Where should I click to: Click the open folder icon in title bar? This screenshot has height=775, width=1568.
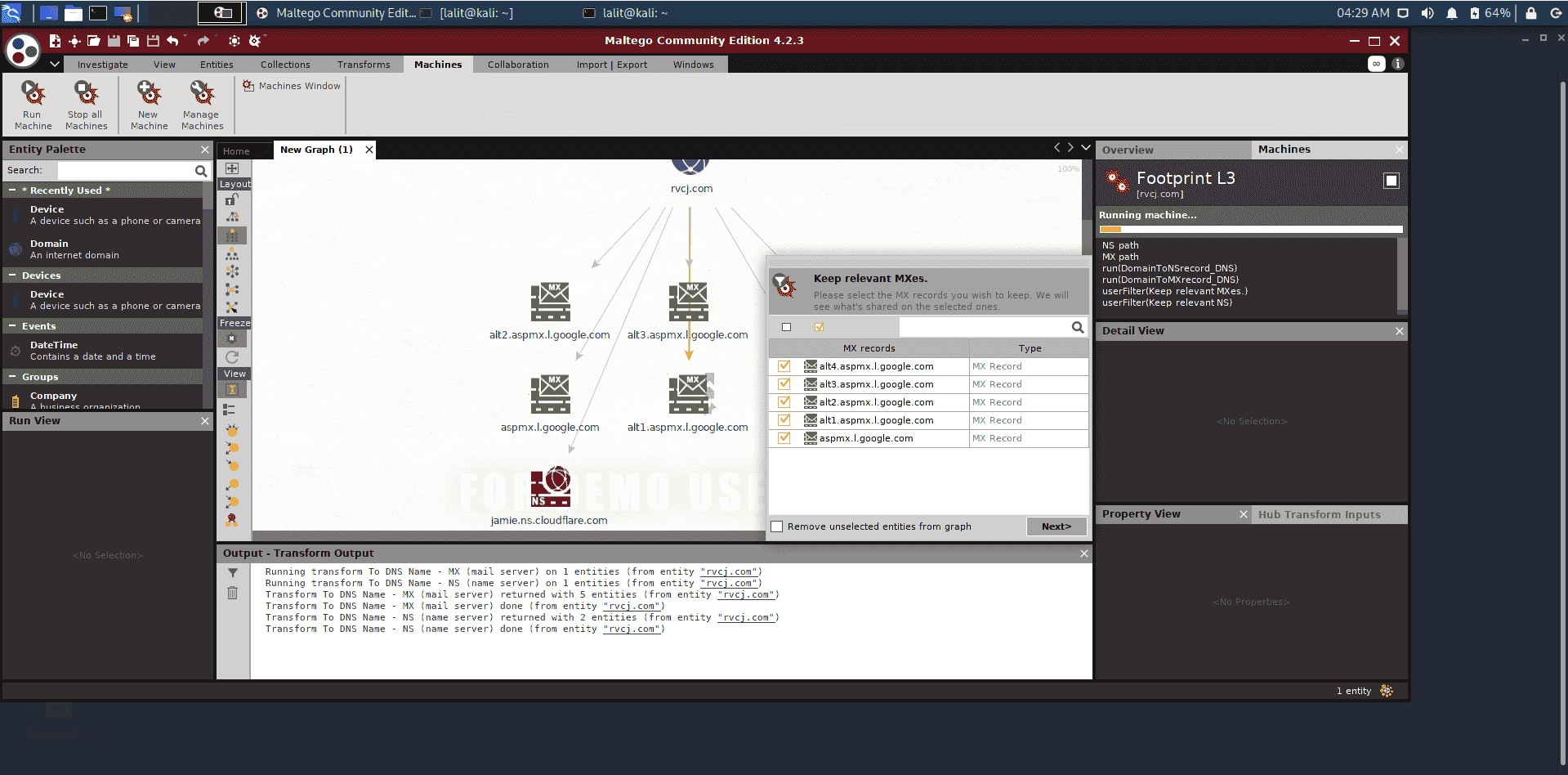pyautogui.click(x=94, y=41)
